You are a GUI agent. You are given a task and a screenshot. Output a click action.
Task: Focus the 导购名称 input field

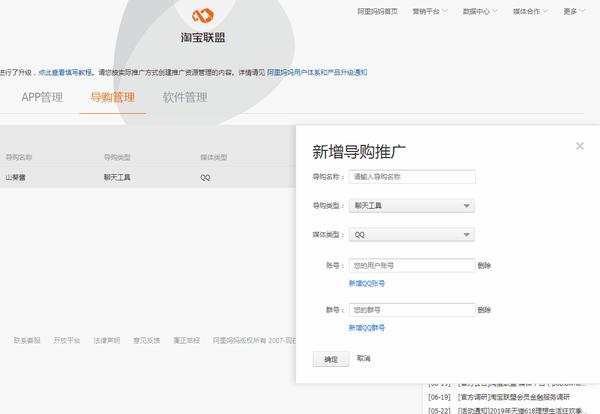click(x=412, y=177)
